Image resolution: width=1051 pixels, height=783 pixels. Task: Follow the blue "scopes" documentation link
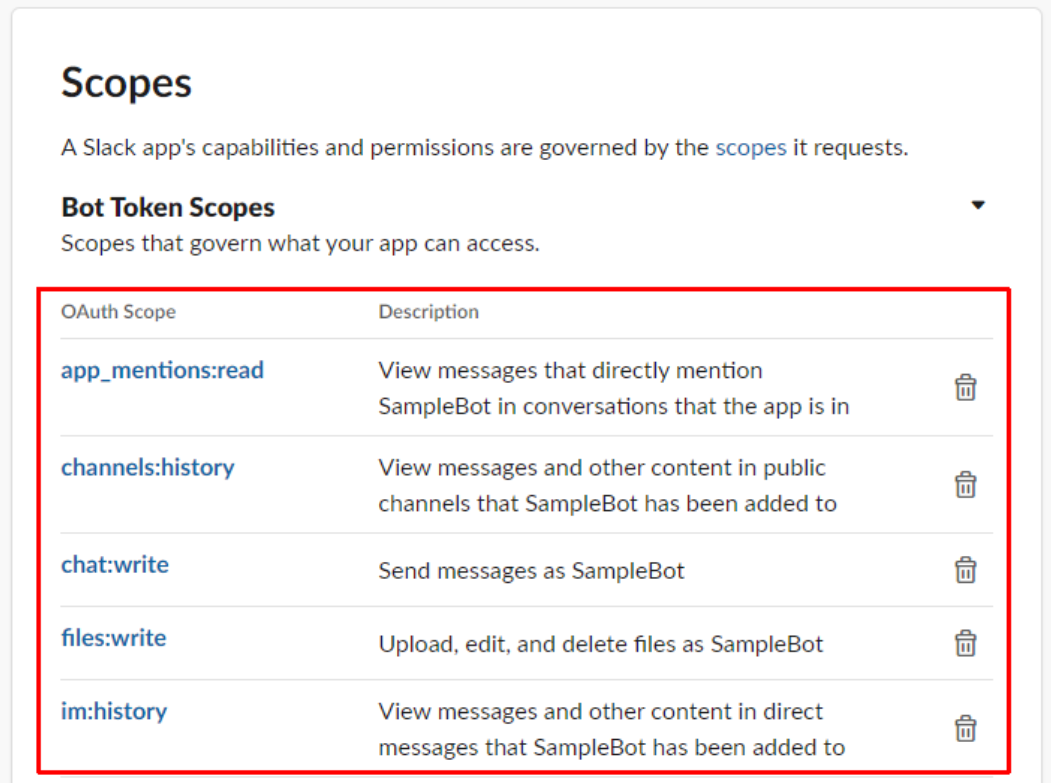tap(750, 149)
